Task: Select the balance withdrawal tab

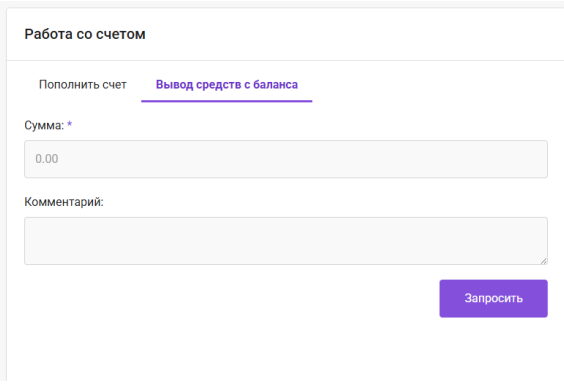Action: point(227,85)
